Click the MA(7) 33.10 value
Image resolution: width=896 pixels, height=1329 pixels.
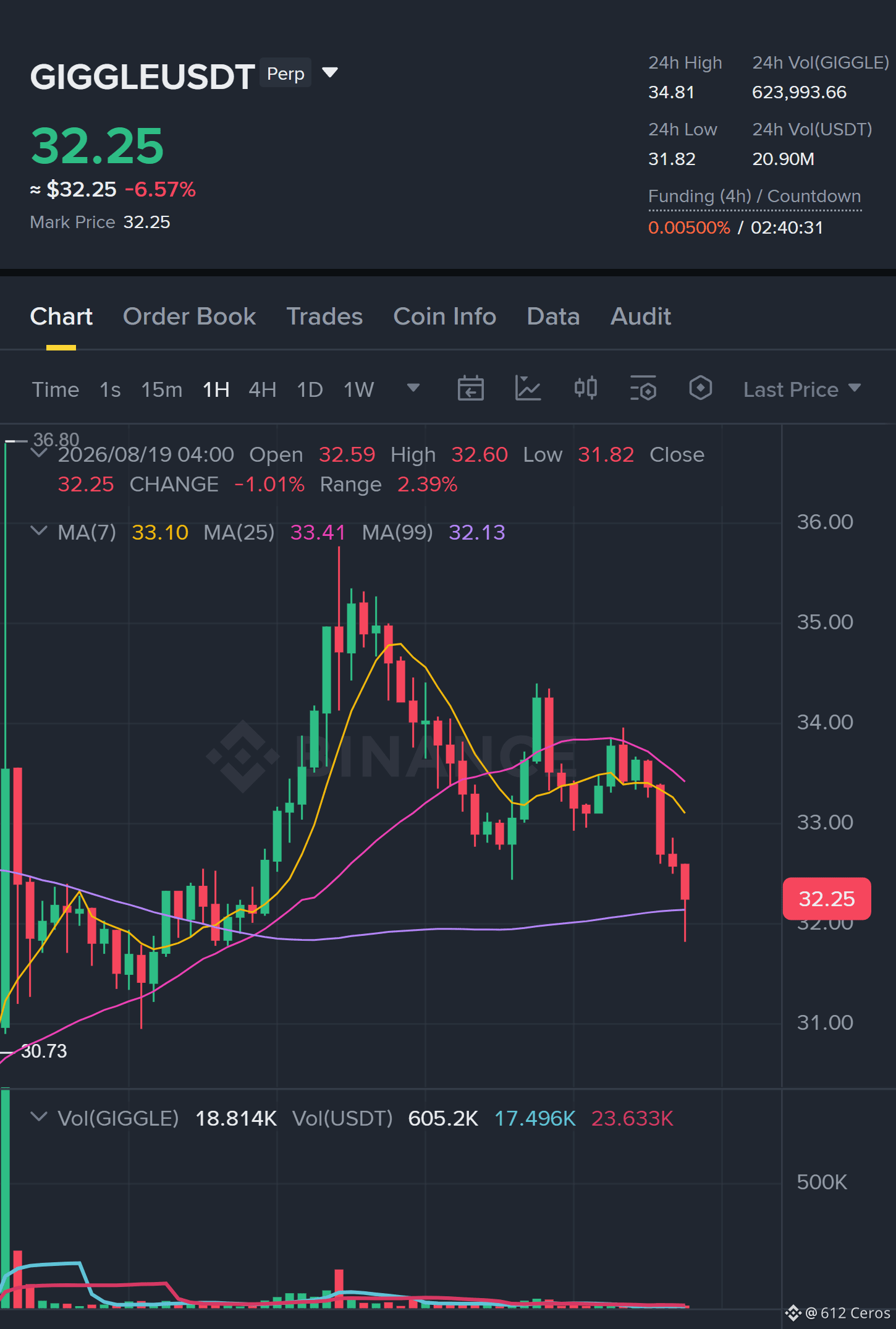click(x=160, y=532)
